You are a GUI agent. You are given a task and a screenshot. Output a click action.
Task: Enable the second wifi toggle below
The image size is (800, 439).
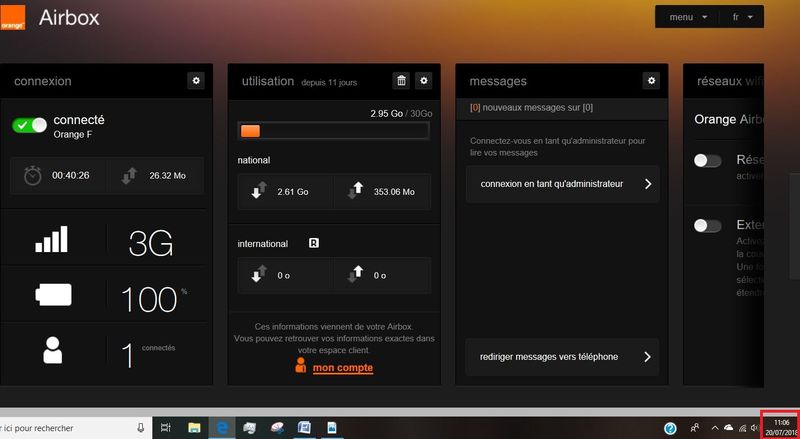click(x=708, y=225)
